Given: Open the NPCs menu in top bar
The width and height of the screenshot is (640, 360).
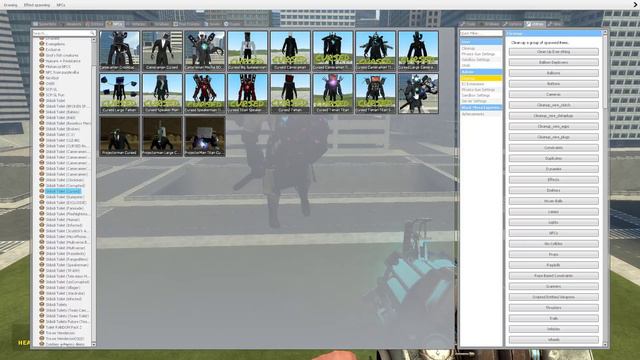Looking at the screenshot, I should (x=61, y=5).
